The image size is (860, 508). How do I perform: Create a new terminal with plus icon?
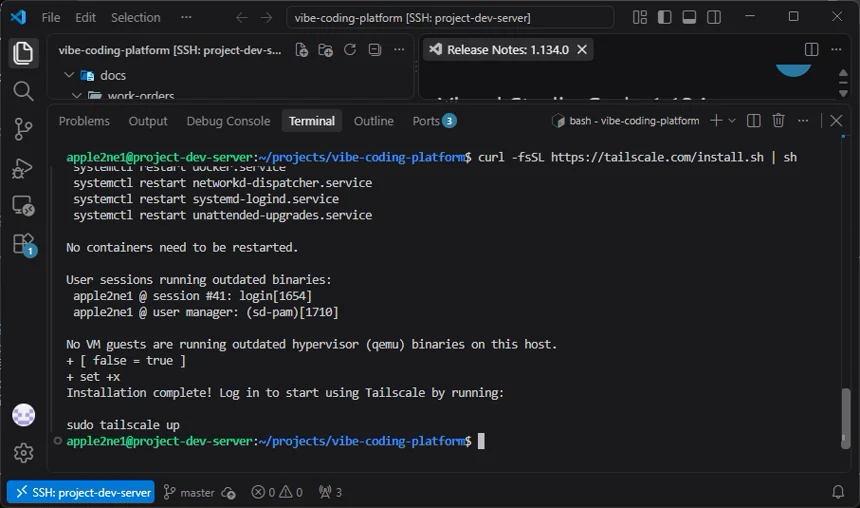click(716, 121)
